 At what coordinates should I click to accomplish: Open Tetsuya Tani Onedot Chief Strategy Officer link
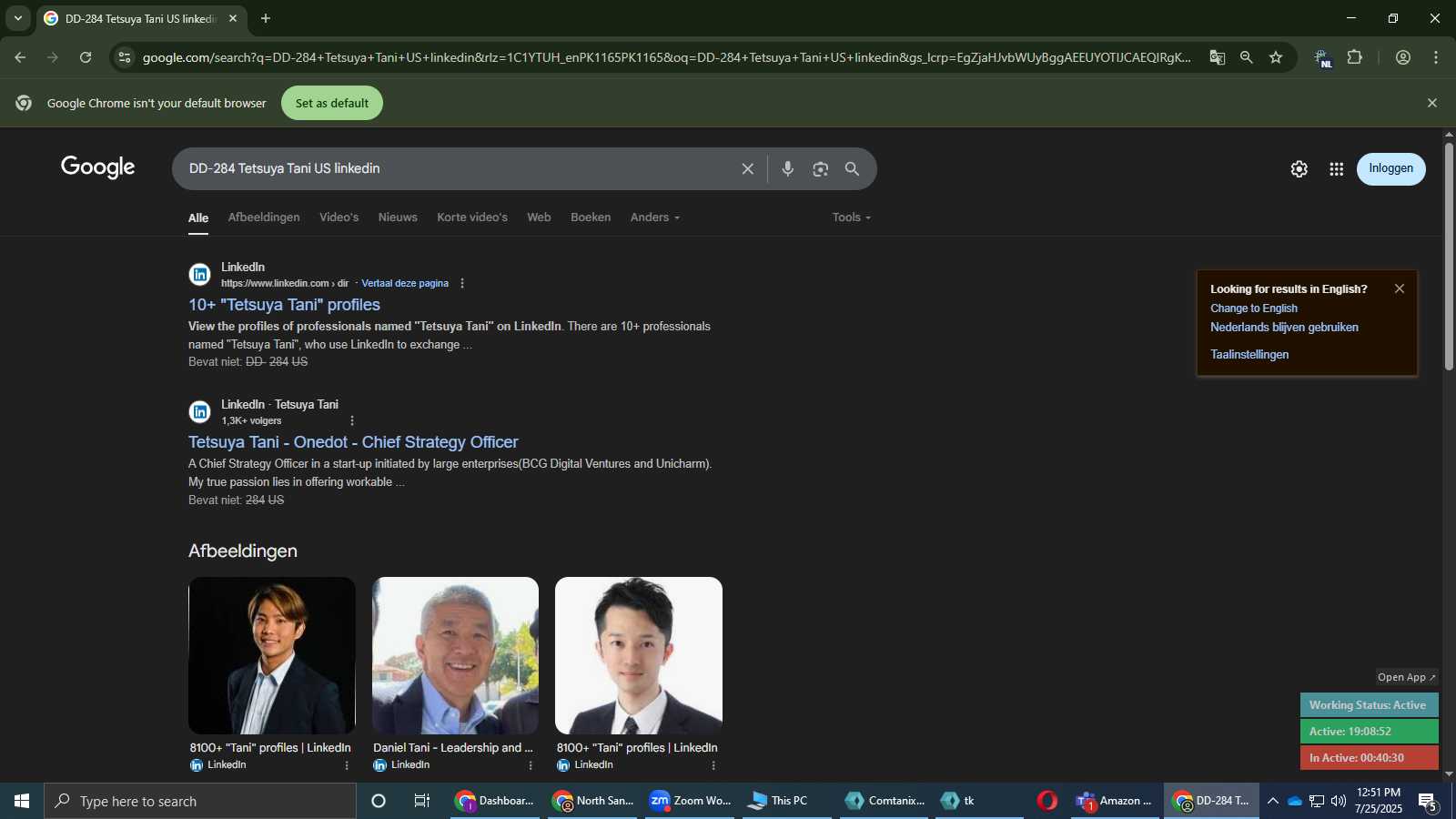point(353,442)
